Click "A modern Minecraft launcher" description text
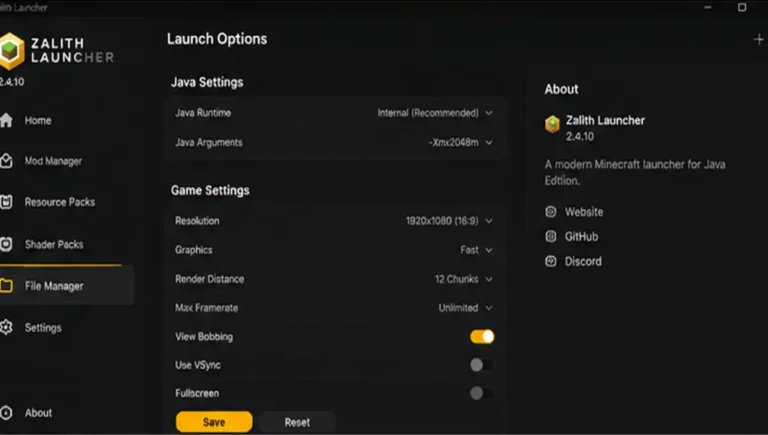This screenshot has height=435, width=768. (635, 172)
